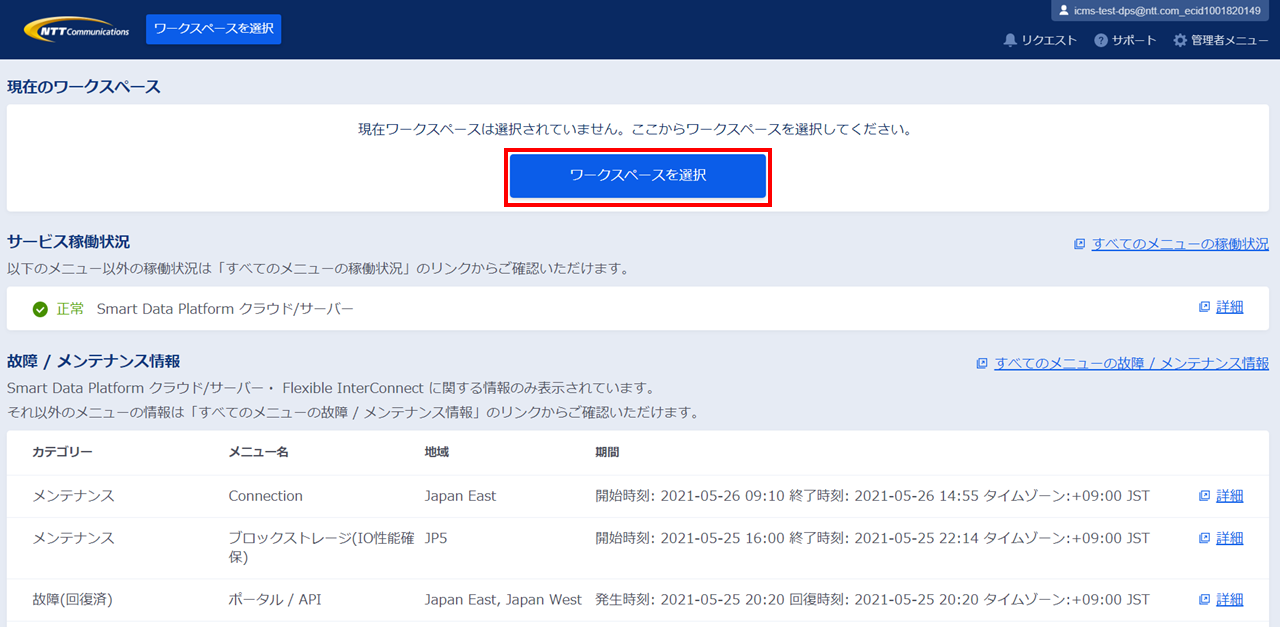Image resolution: width=1280 pixels, height=627 pixels.
Task: Click the large ワークスペースを選択 button
Action: click(x=638, y=175)
